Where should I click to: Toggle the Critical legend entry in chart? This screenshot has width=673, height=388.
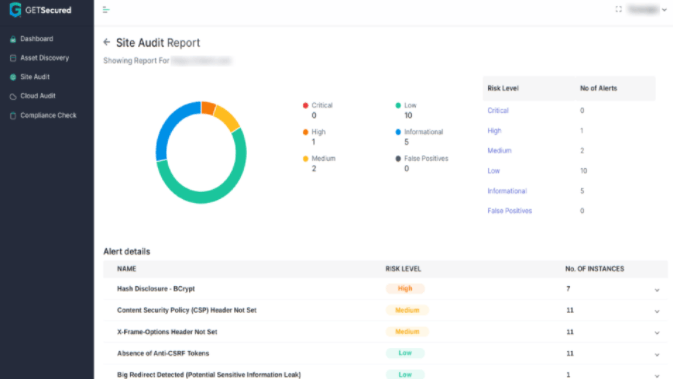pyautogui.click(x=318, y=105)
